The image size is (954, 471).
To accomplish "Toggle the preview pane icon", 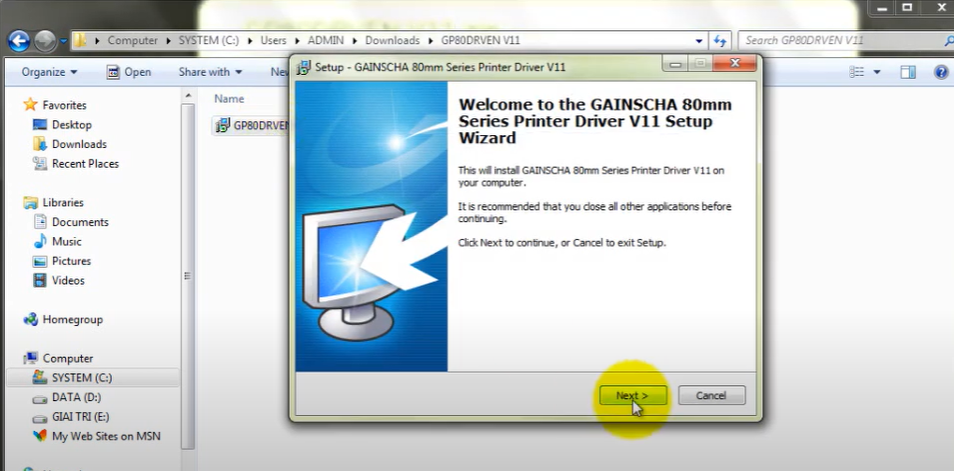I will (x=908, y=72).
